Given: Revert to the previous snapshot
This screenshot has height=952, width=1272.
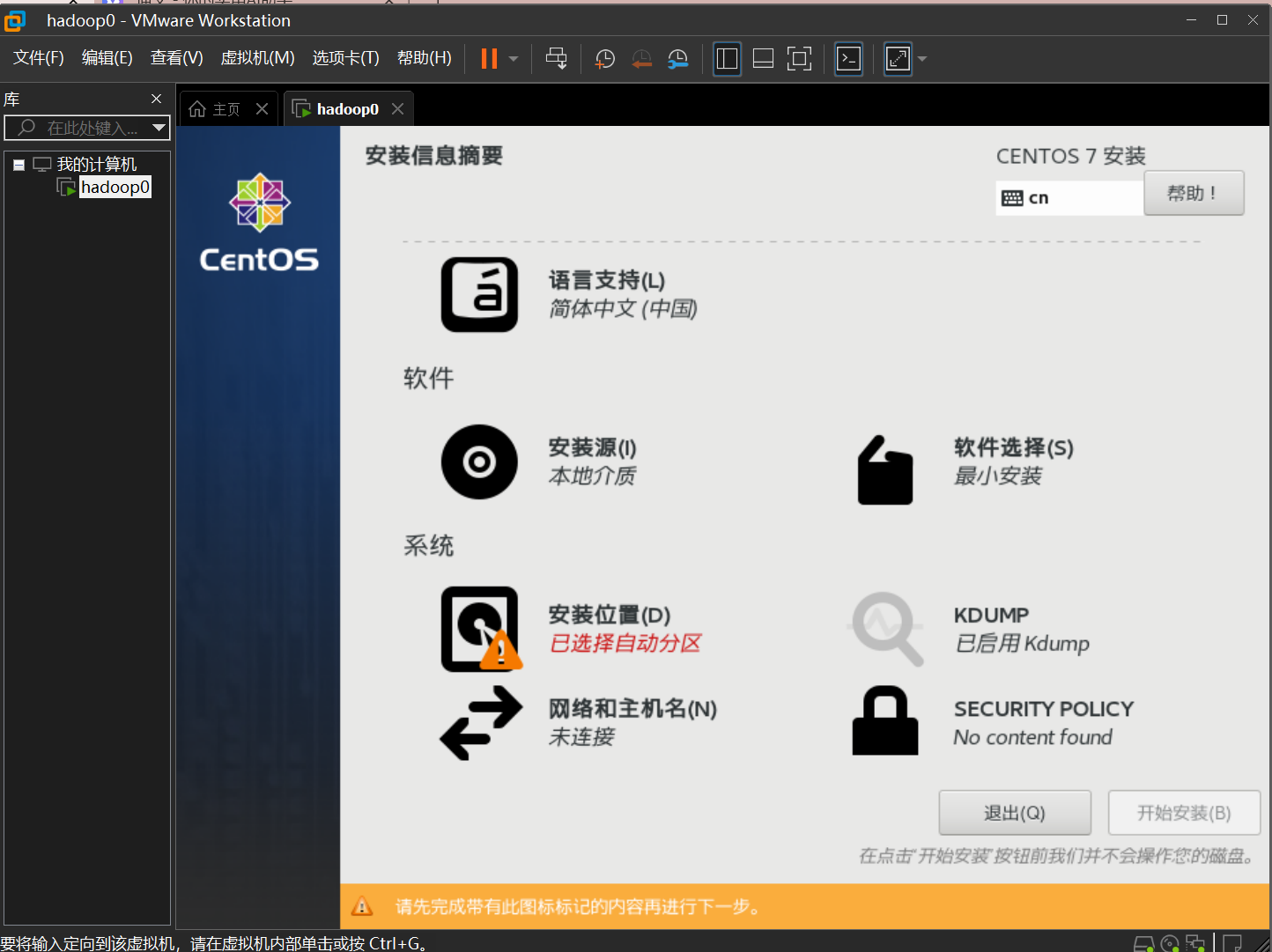Looking at the screenshot, I should 641,59.
